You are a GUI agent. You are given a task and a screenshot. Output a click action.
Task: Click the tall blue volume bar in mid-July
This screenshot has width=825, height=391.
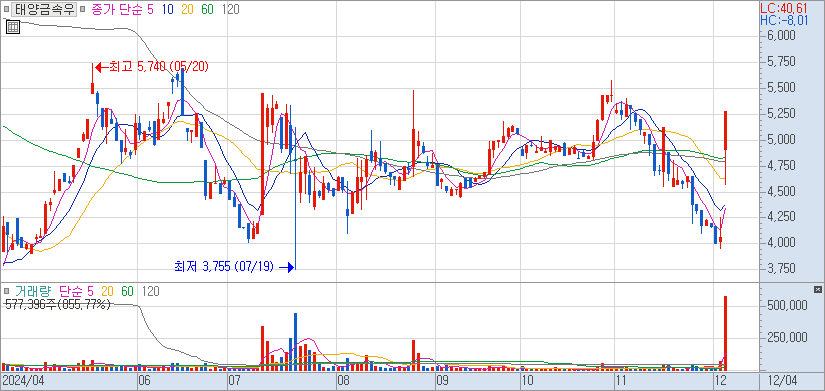(295, 342)
